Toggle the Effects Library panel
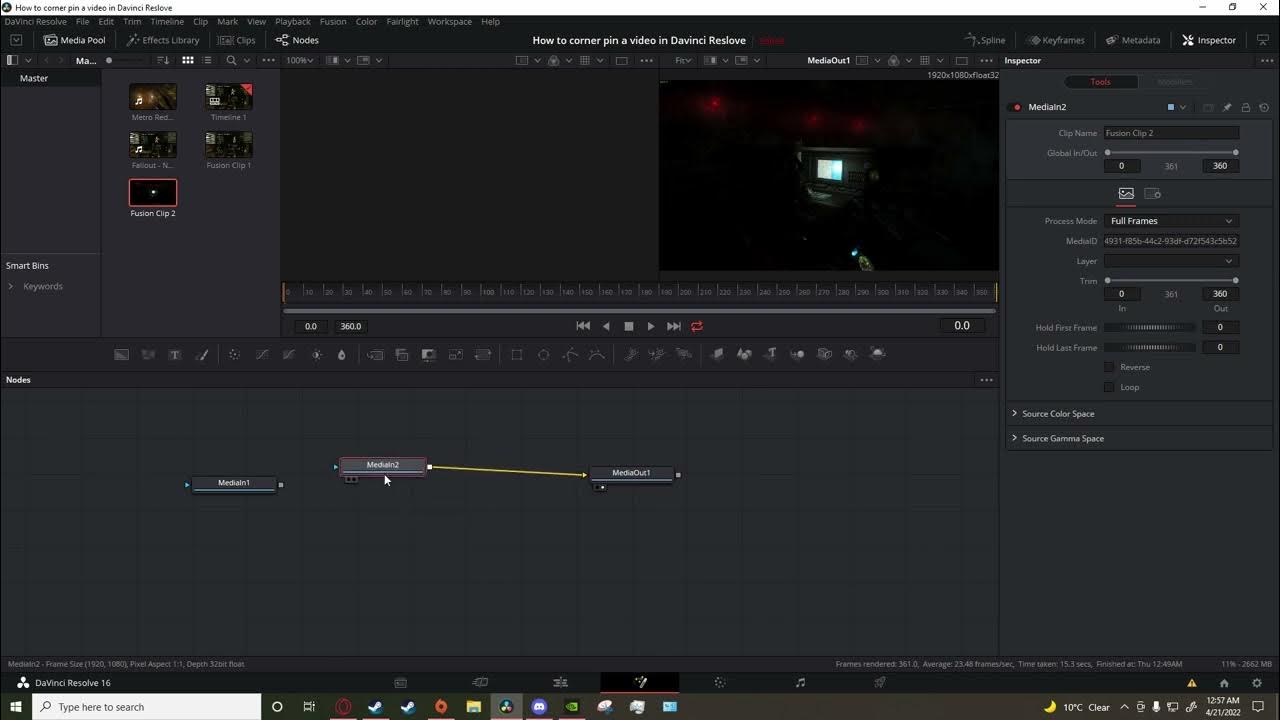 point(162,40)
